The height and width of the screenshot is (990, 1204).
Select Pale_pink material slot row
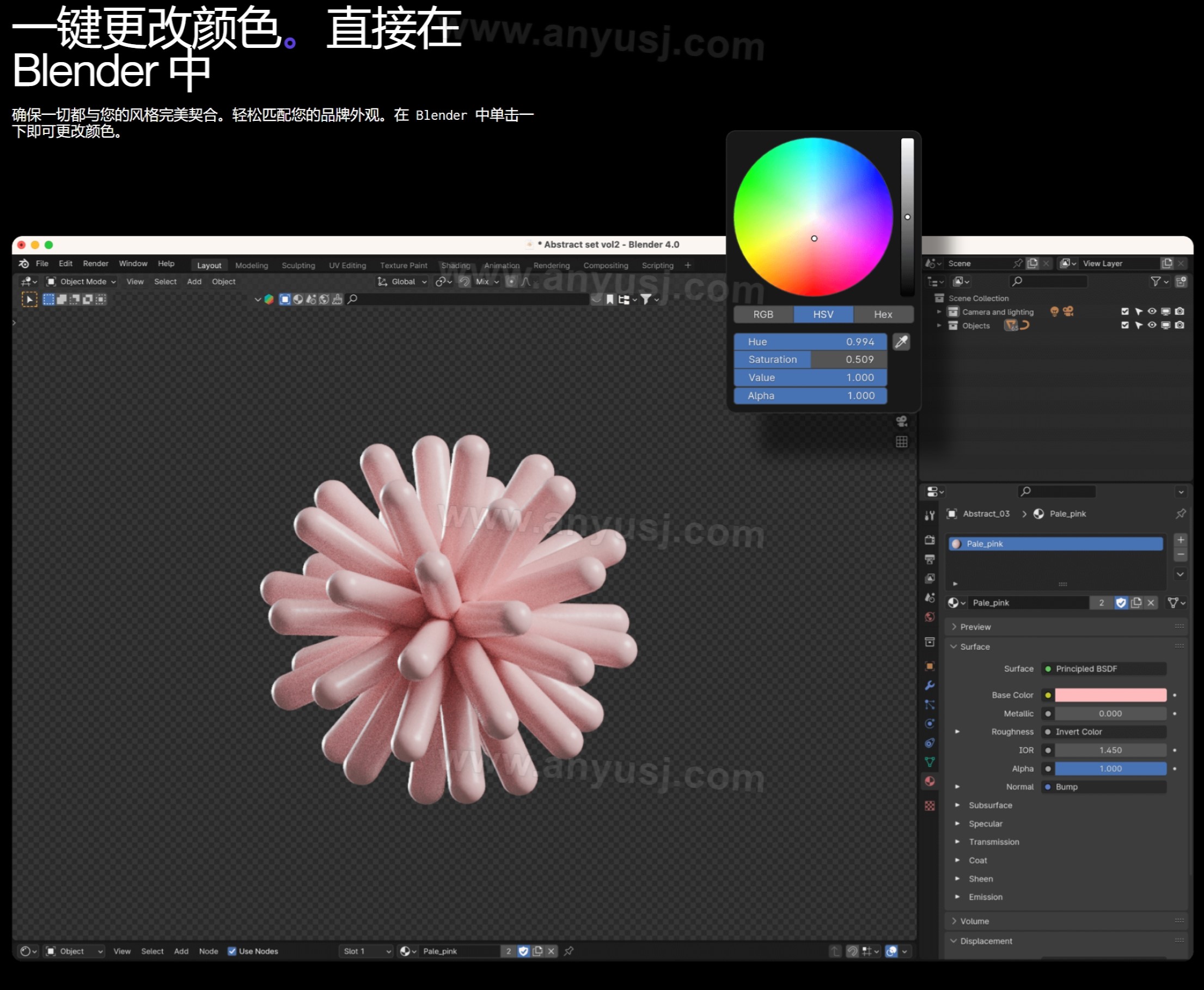[x=1056, y=543]
